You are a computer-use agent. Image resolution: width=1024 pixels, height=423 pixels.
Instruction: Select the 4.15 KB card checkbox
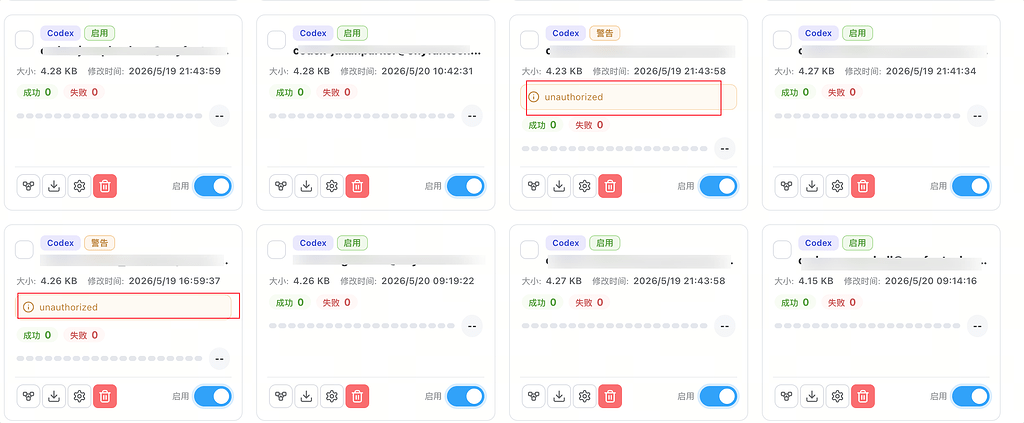pyautogui.click(x=782, y=250)
